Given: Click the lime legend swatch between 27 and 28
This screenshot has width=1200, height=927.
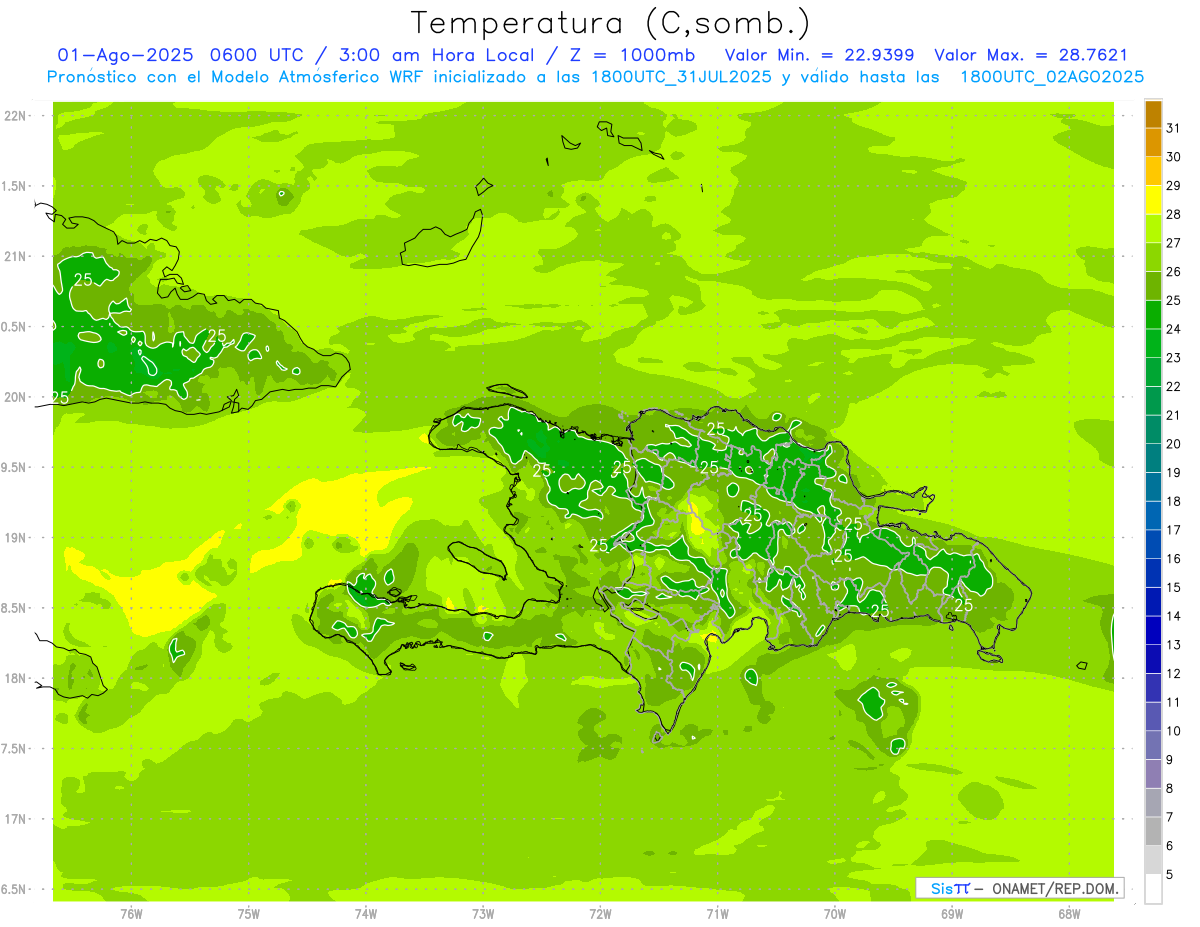Looking at the screenshot, I should tap(1153, 229).
